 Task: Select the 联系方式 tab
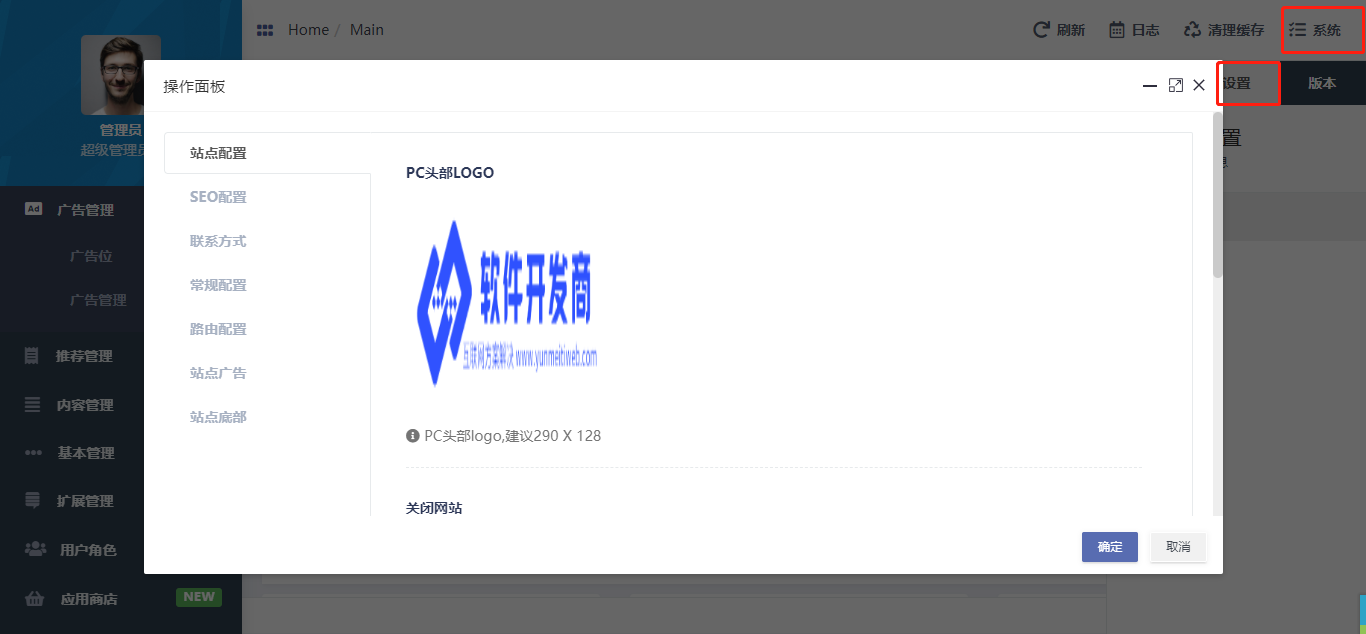[218, 241]
